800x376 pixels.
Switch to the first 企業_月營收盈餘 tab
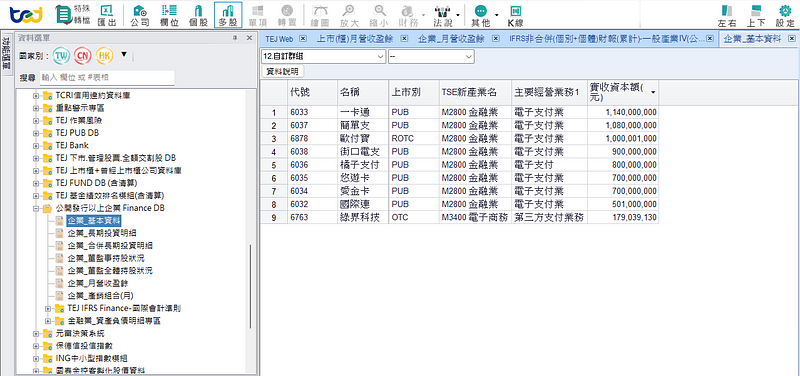451,38
